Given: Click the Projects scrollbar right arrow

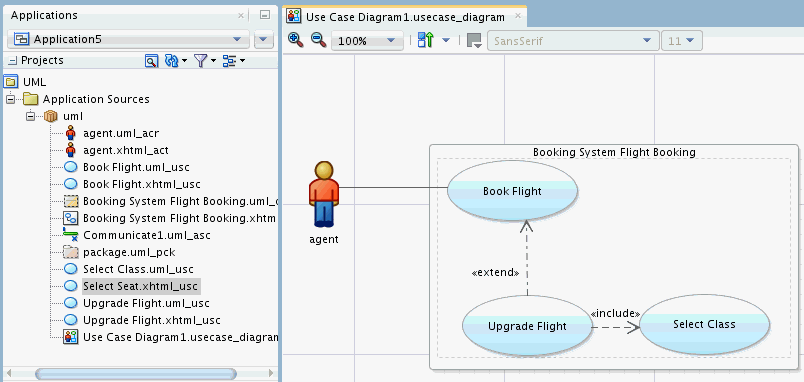Looking at the screenshot, I should (271, 373).
